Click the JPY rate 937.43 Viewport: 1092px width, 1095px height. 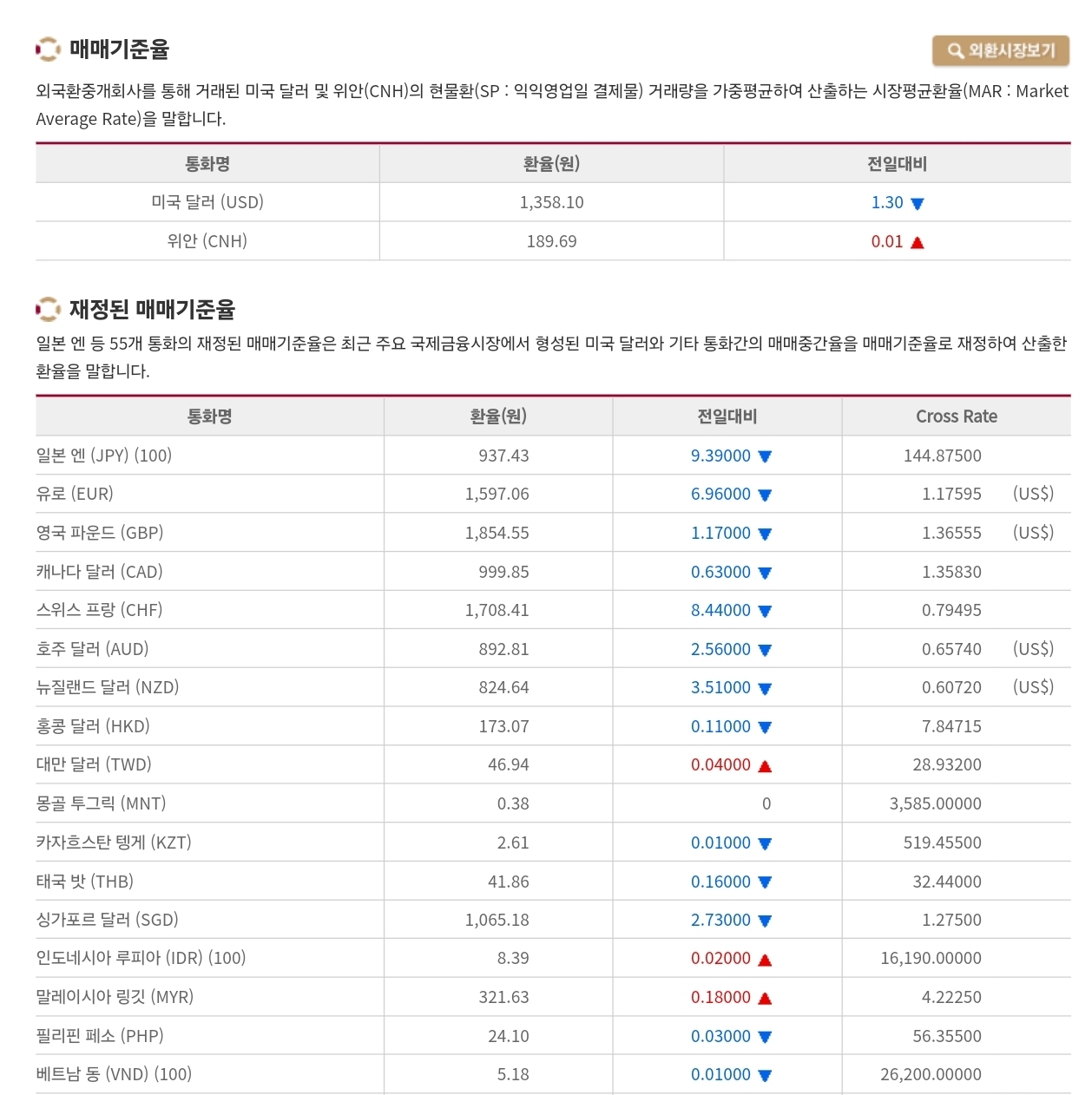pyautogui.click(x=503, y=456)
